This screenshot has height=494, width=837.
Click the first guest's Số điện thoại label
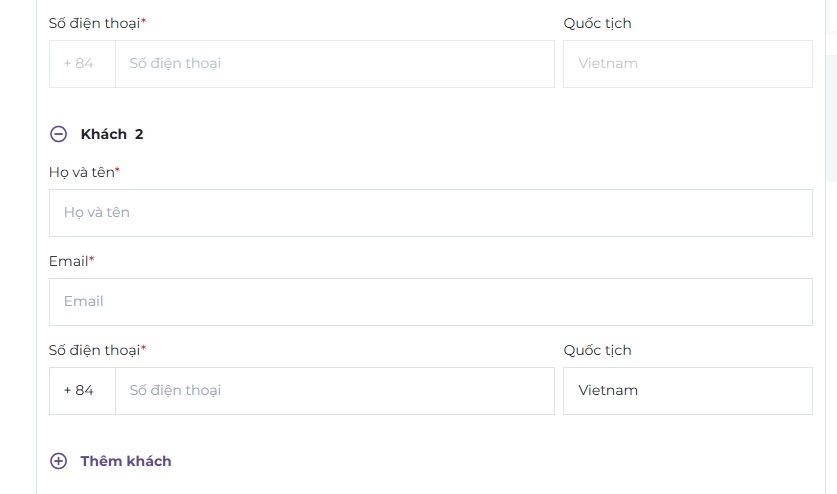click(94, 23)
